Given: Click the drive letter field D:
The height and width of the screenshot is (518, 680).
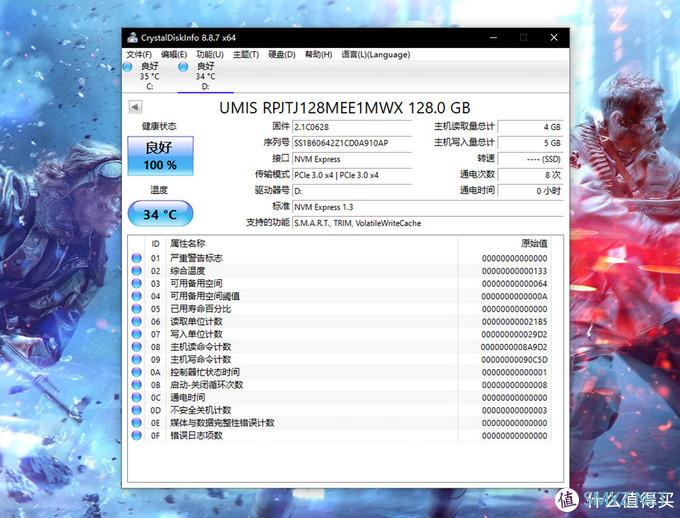Looking at the screenshot, I should click(352, 191).
